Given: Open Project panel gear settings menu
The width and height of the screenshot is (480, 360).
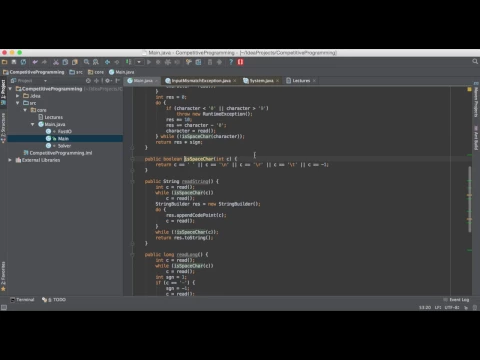Looking at the screenshot, I should (x=108, y=81).
